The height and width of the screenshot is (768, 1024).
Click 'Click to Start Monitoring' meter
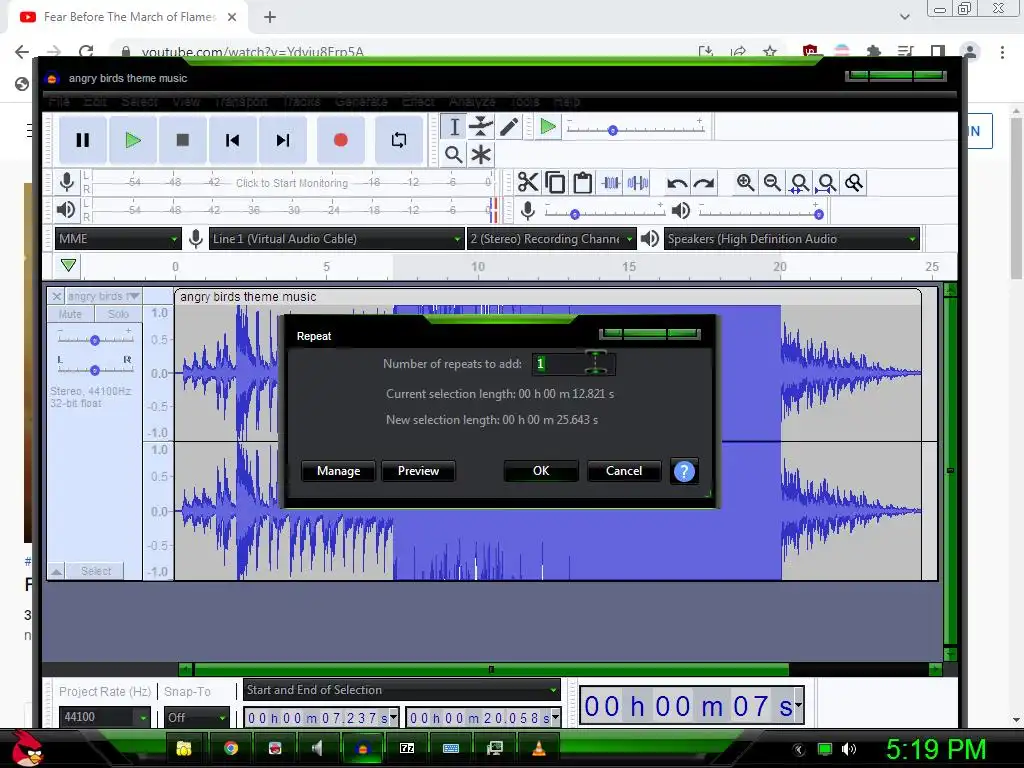pyautogui.click(x=292, y=183)
